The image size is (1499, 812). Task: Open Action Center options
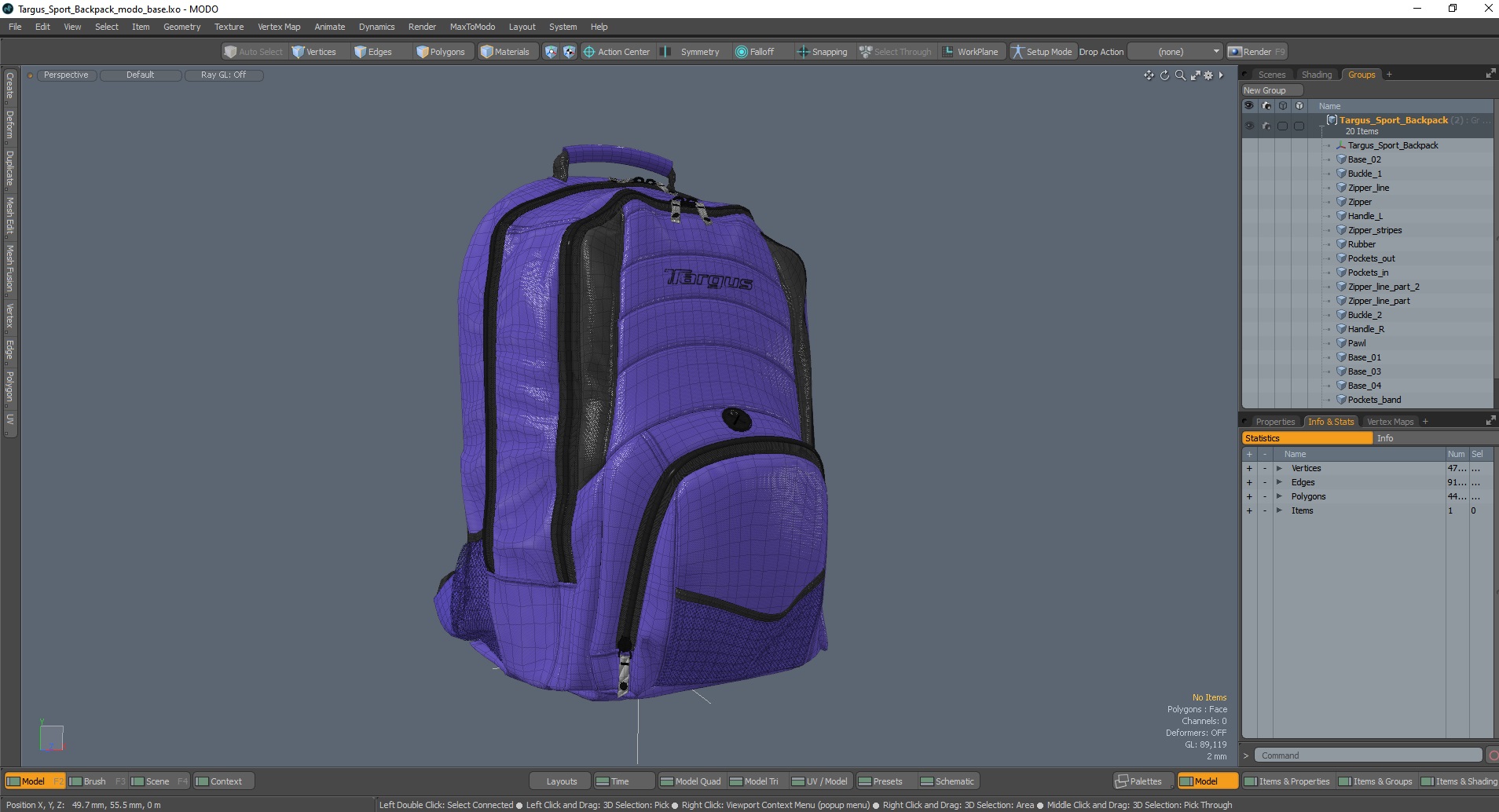tap(617, 52)
